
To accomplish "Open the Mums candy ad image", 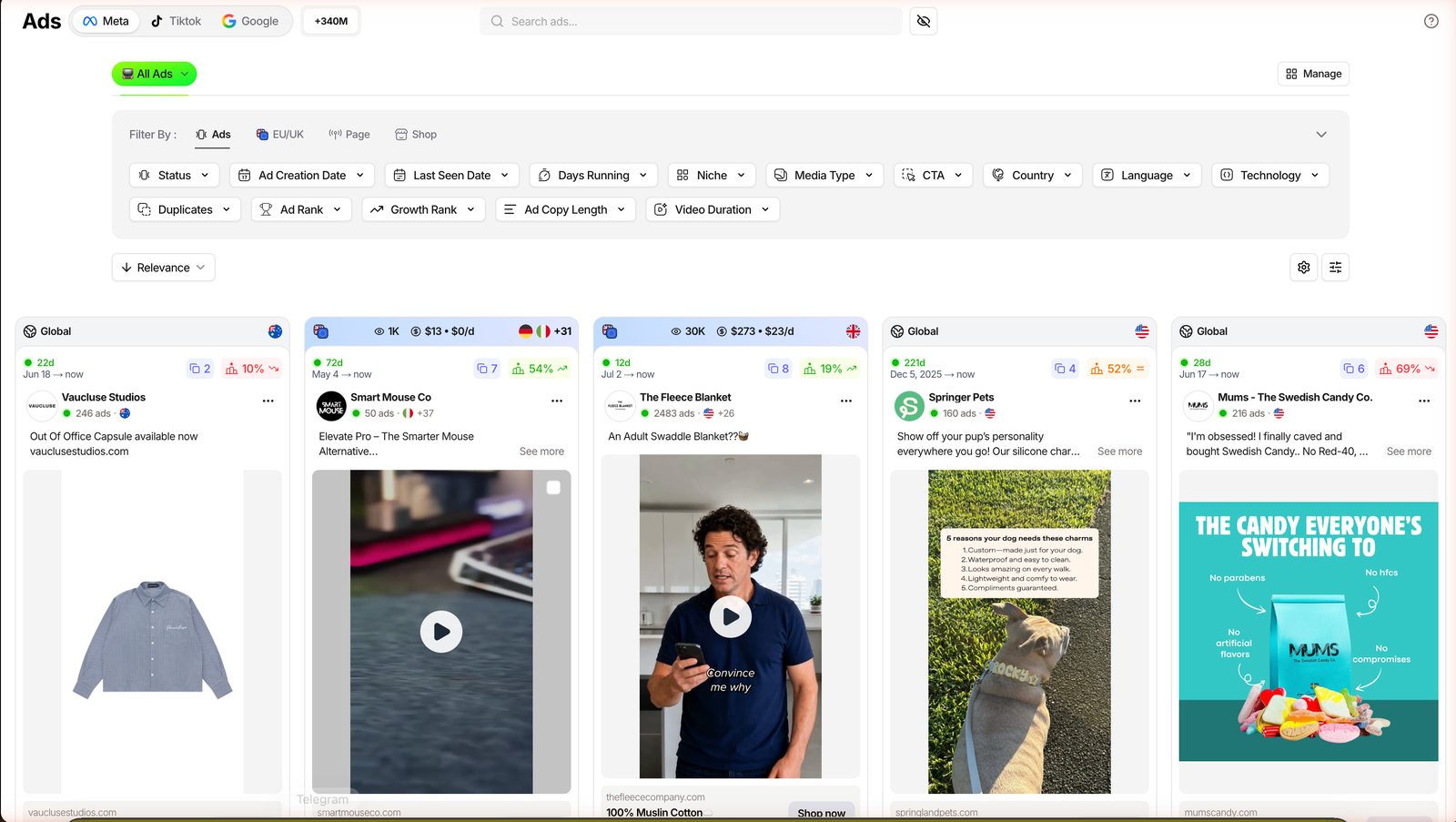I will (x=1309, y=632).
